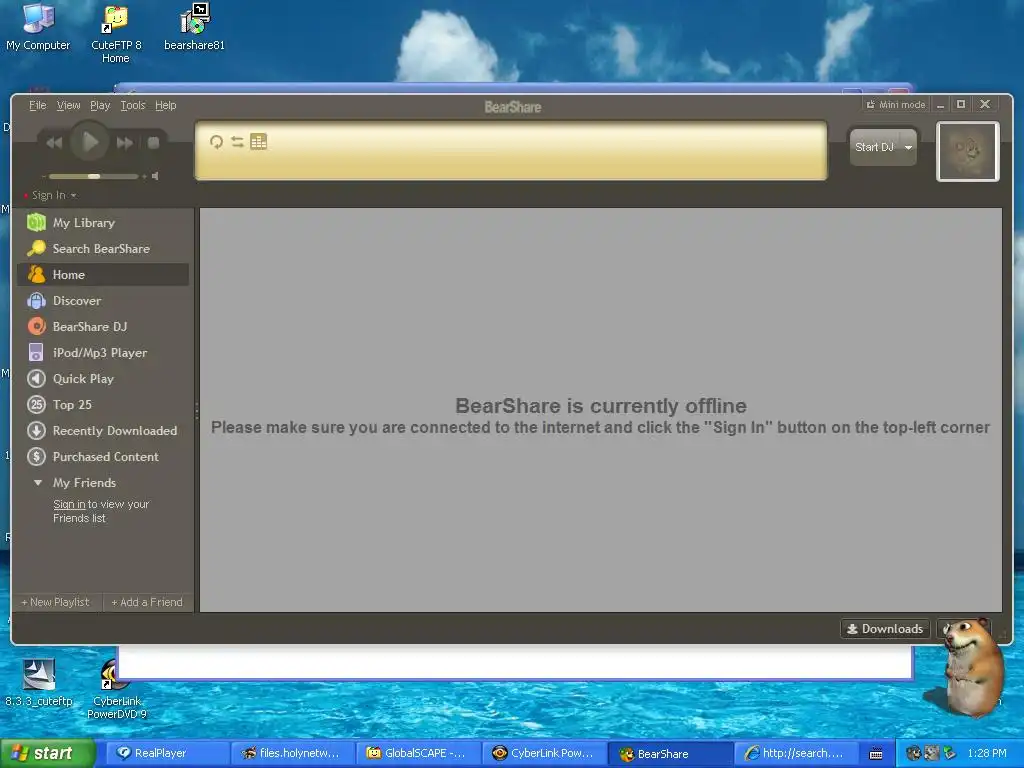
Task: Click the Start DJ button
Action: point(874,148)
